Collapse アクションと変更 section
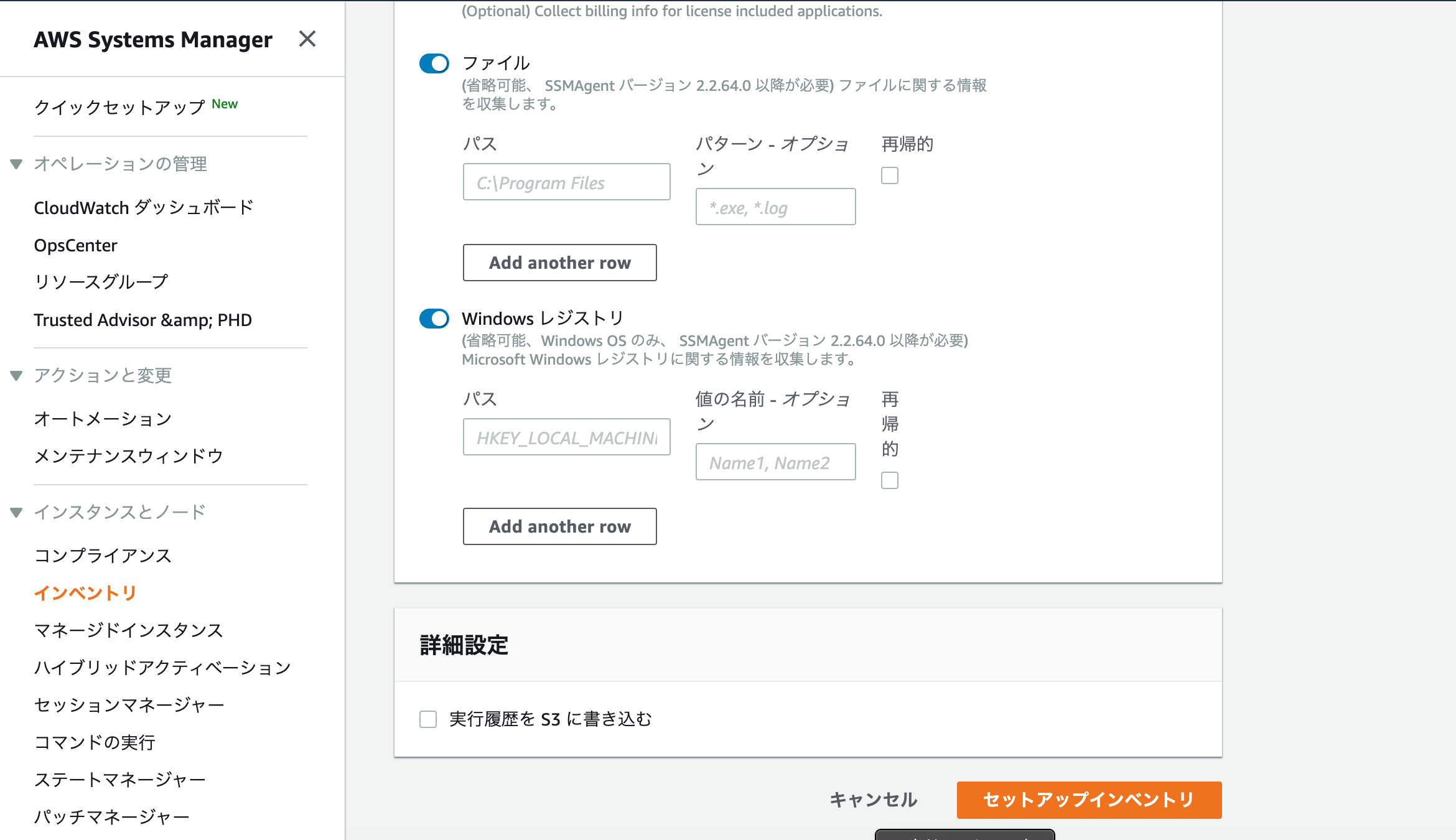1456x840 pixels. pyautogui.click(x=17, y=376)
